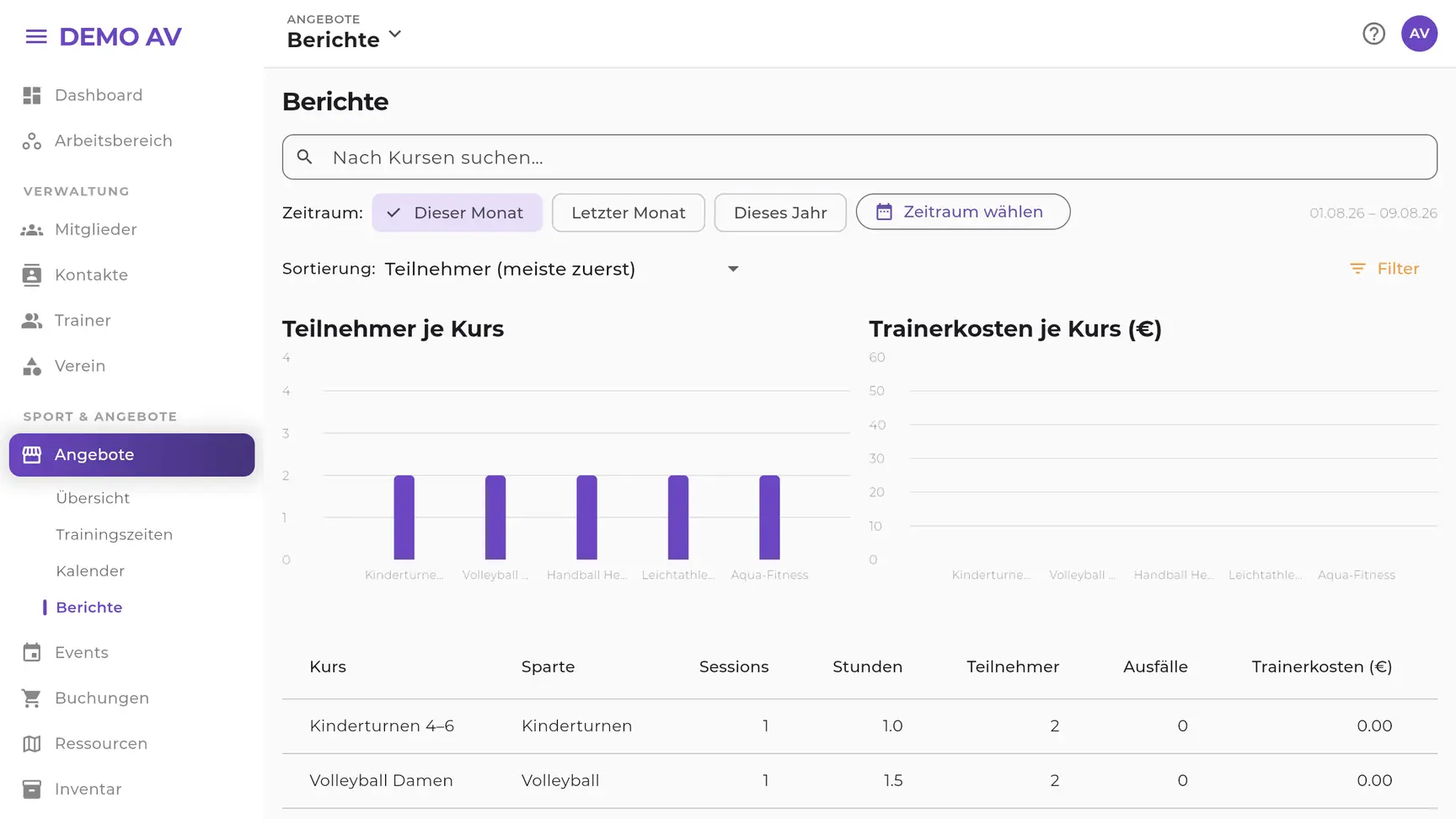Click the Filter lines icon
Viewport: 1456px width, 819px height.
click(1357, 268)
